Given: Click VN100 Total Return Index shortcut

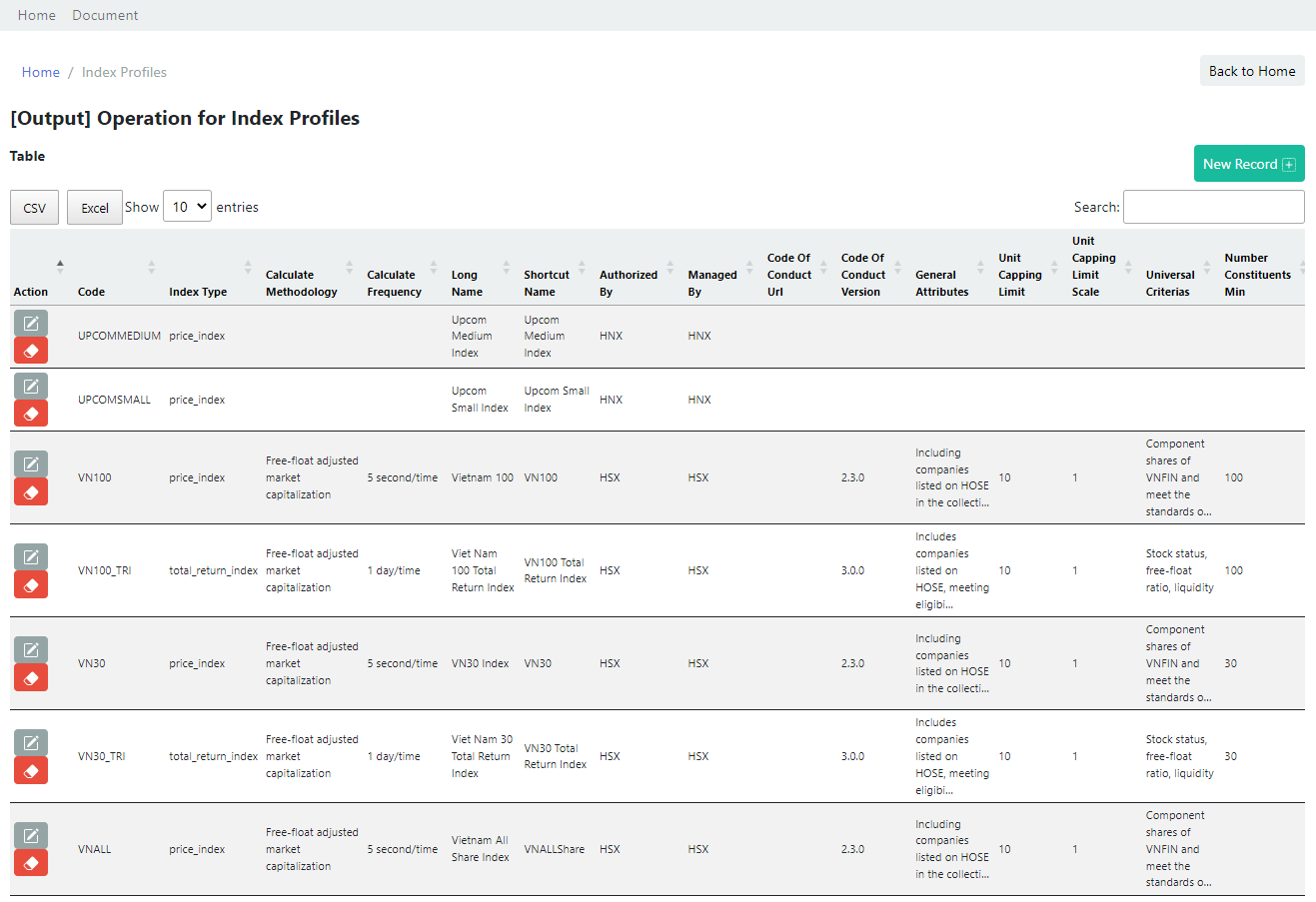Looking at the screenshot, I should [x=556, y=570].
